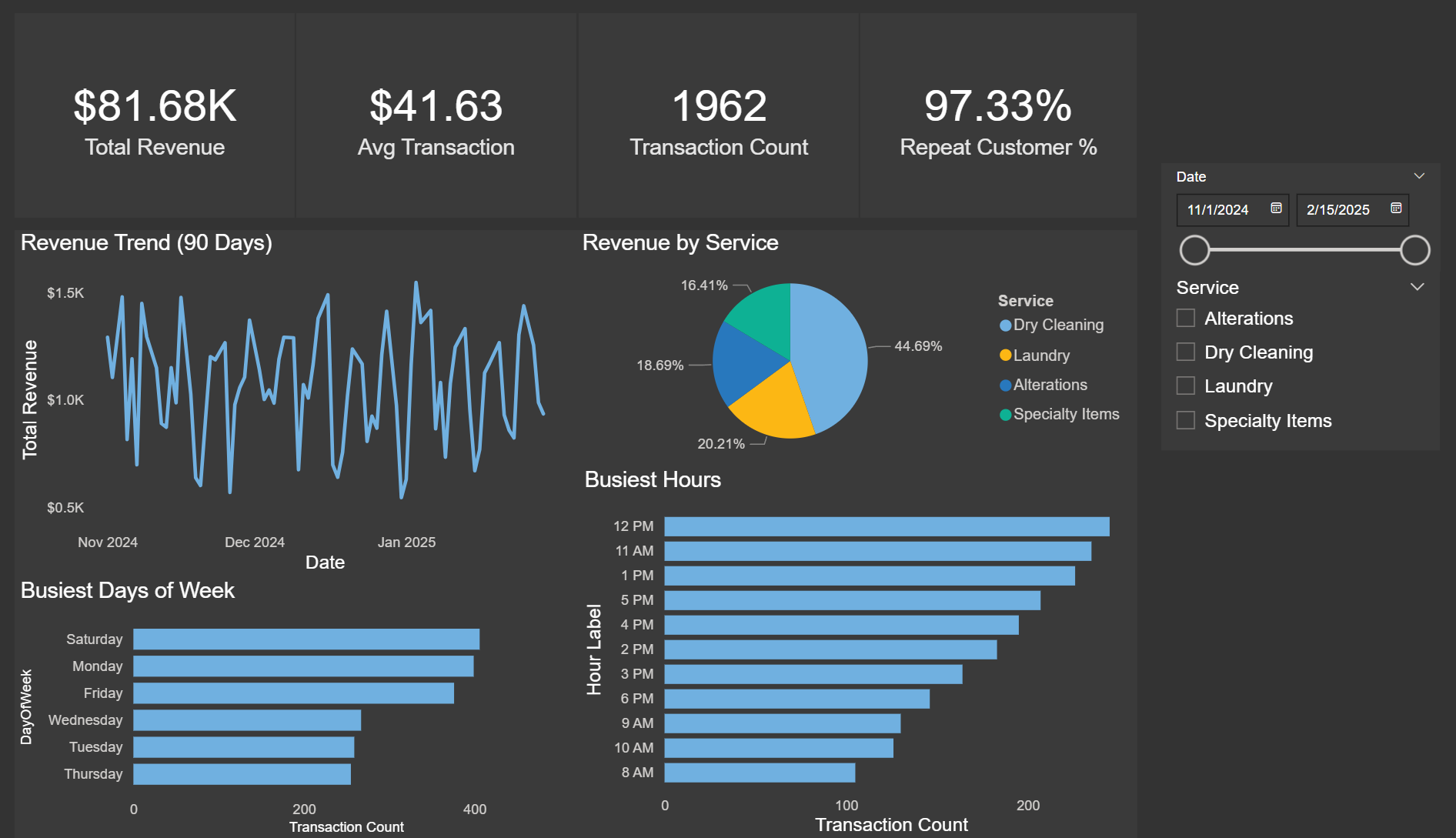The image size is (1456, 838).
Task: Click the Specialty Items legend marker
Action: point(1004,413)
